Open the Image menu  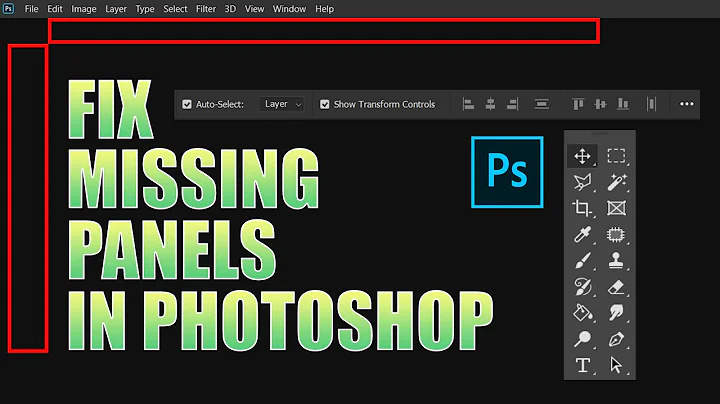(84, 9)
